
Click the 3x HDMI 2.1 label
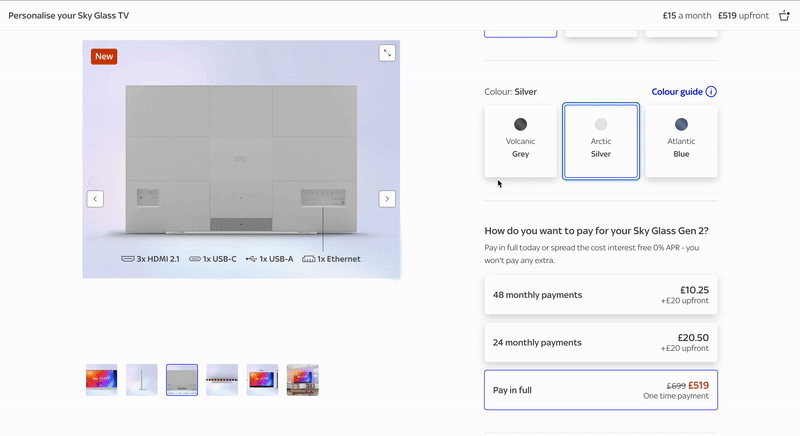(x=151, y=259)
